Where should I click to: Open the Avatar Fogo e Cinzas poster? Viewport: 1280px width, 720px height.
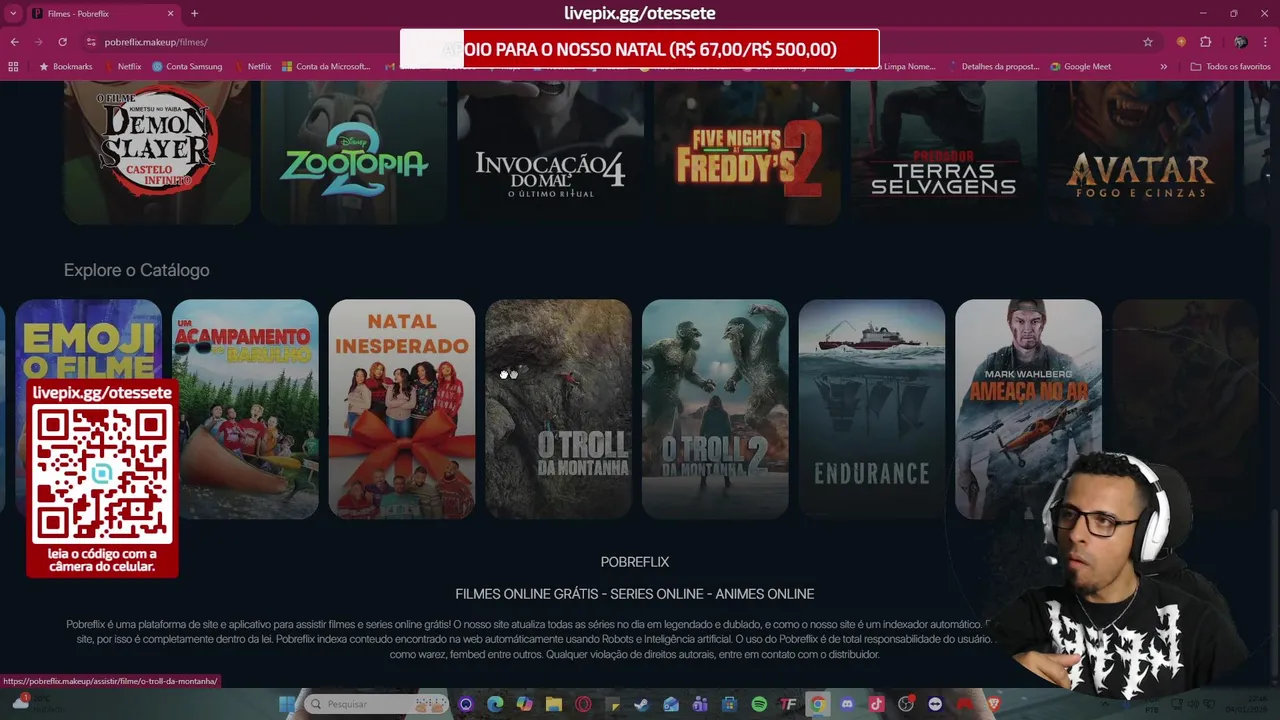pos(1140,153)
